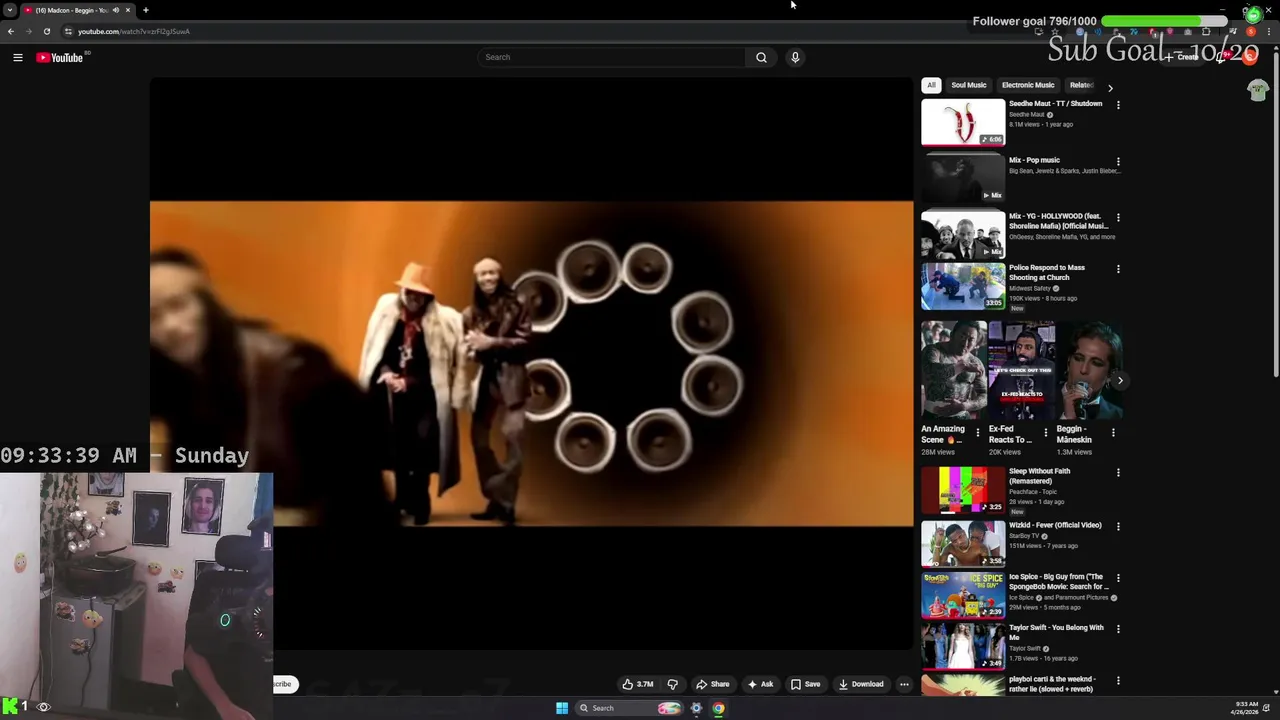Open options for Ex-Fed Reacts To short
This screenshot has height=720, width=1280.
[1046, 433]
